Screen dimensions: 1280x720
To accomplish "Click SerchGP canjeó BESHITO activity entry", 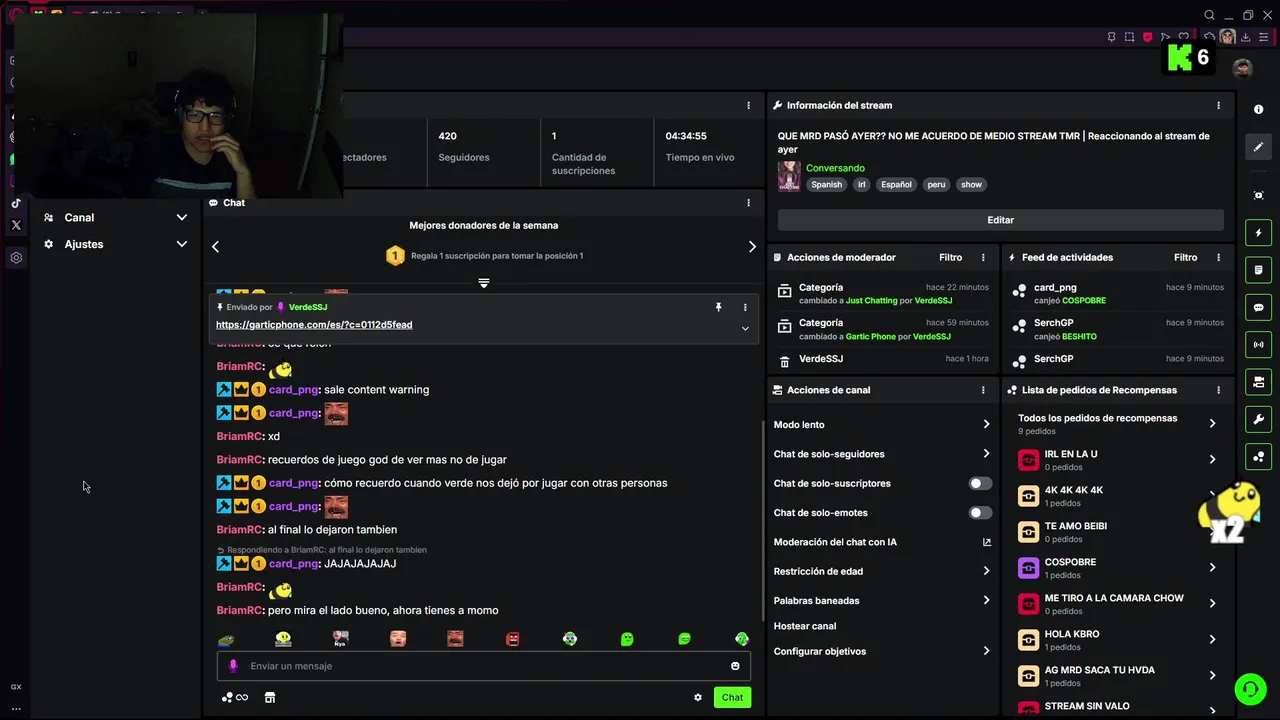I will [1116, 329].
